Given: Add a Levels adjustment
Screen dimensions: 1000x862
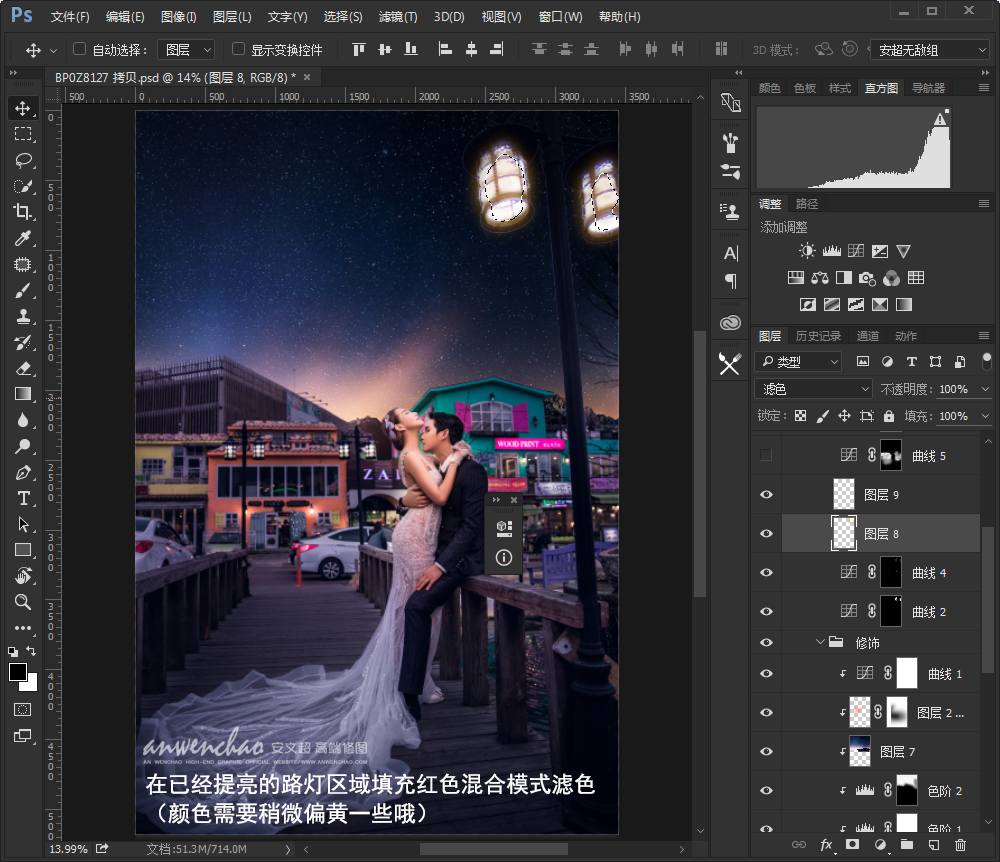Looking at the screenshot, I should (x=831, y=251).
